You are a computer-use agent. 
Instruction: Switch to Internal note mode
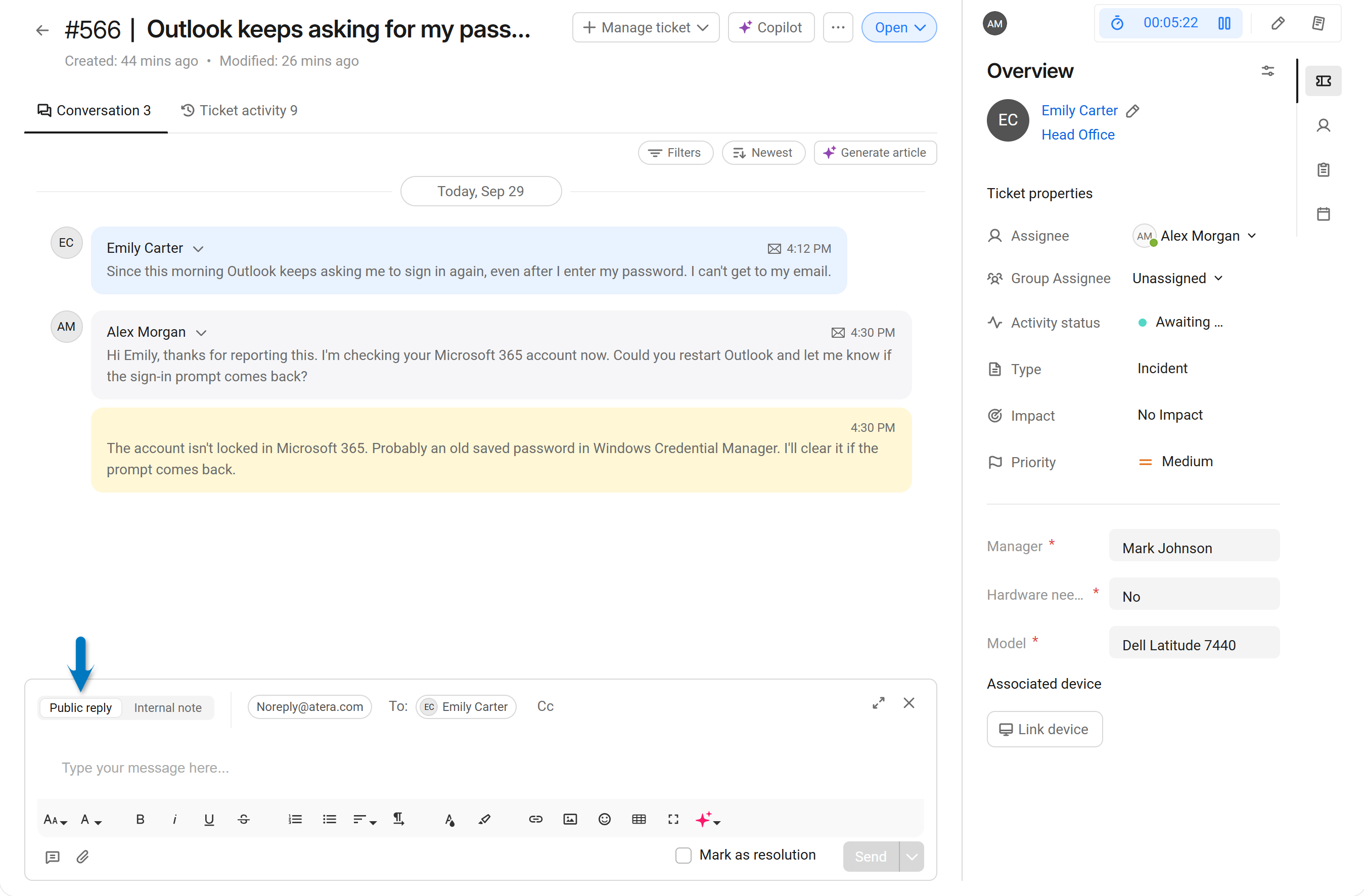tap(167, 707)
